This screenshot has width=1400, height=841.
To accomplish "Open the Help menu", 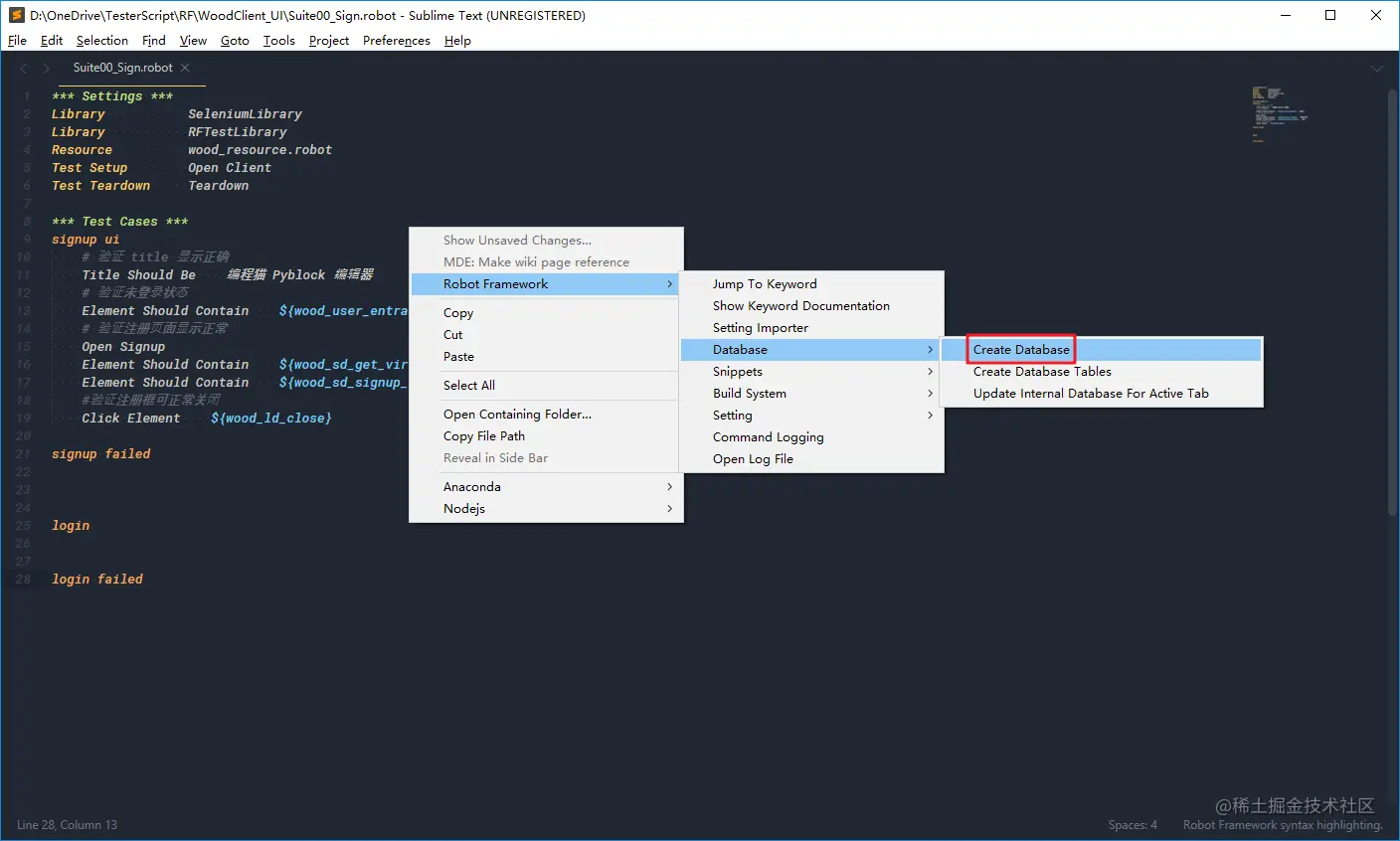I will (457, 40).
